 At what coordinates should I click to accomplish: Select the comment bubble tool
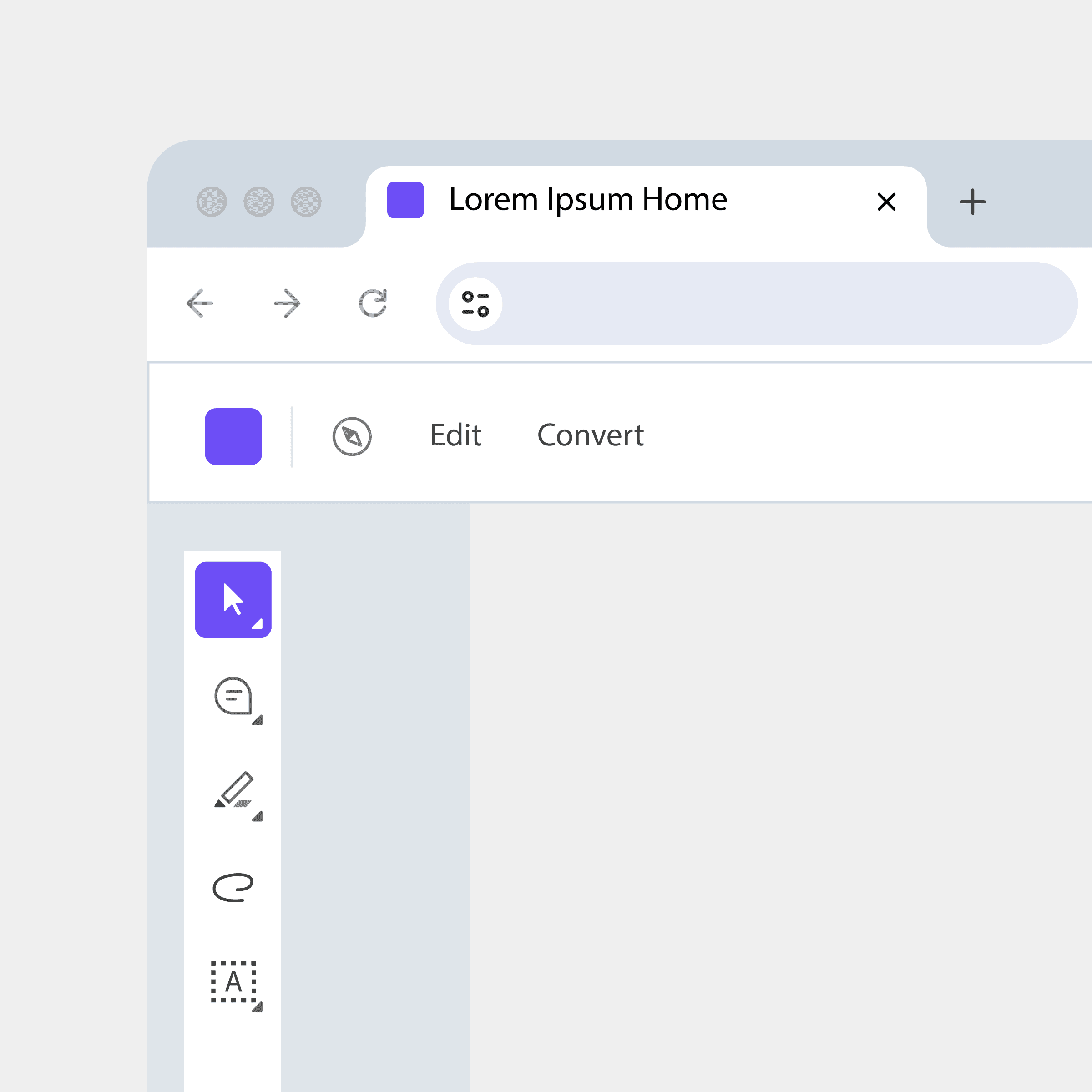[233, 696]
